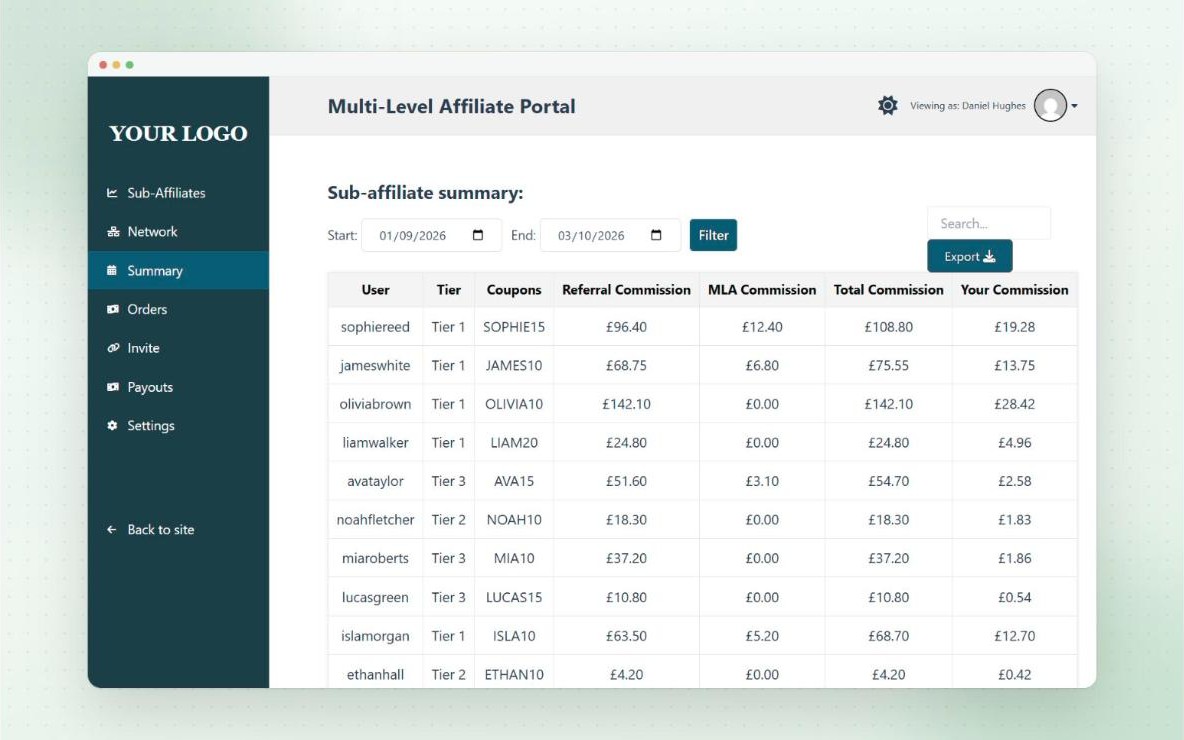Select user jameswhite in table
The image size is (1184, 740).
pyautogui.click(x=375, y=365)
